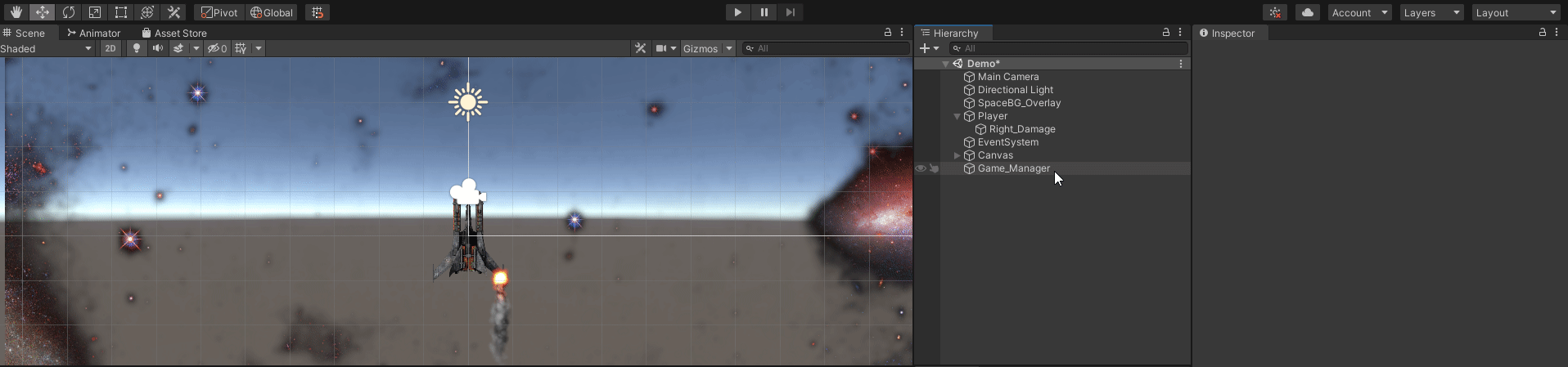Image resolution: width=1568 pixels, height=367 pixels.
Task: Open the Layout dropdown
Action: (x=1516, y=12)
